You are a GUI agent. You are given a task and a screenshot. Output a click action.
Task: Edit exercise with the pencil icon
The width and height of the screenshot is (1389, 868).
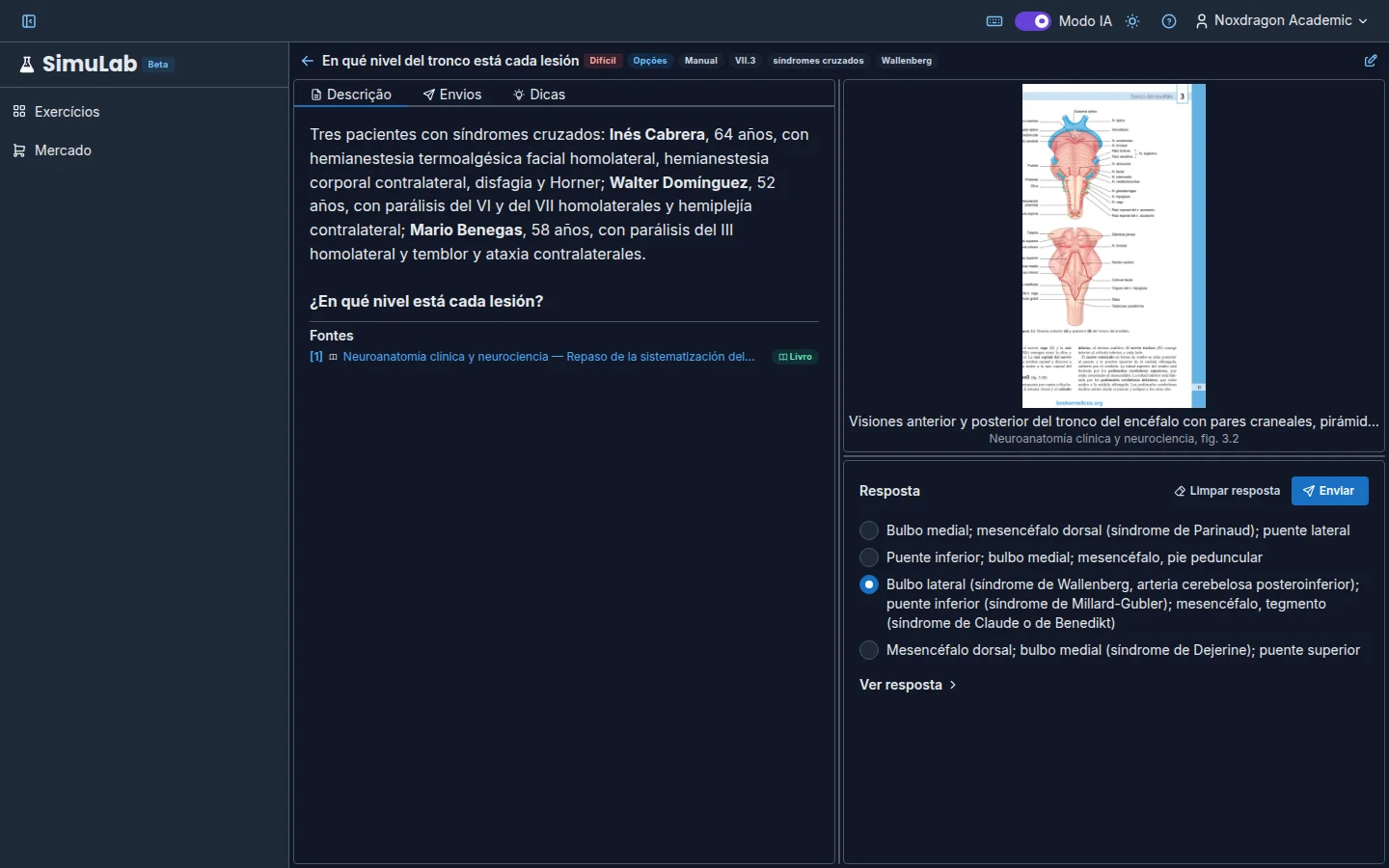point(1371,61)
